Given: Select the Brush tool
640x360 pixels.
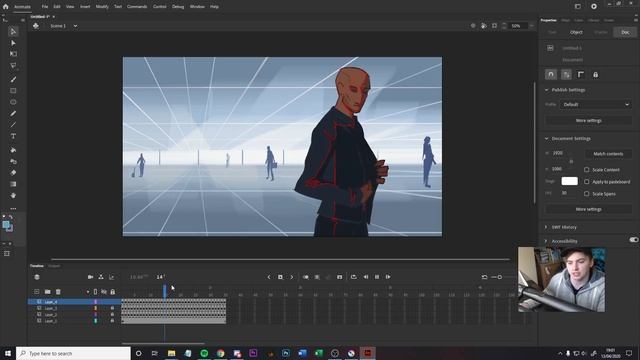Looking at the screenshot, I should [x=13, y=79].
